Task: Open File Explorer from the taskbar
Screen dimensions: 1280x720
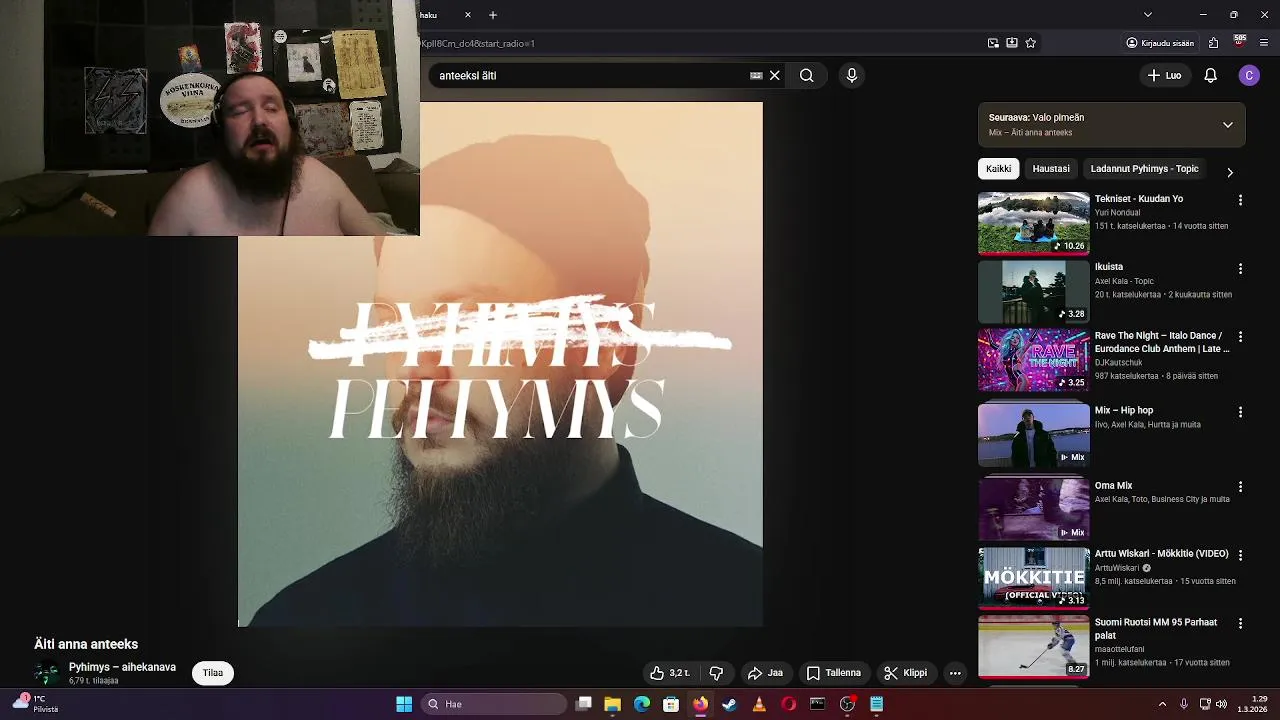Action: coord(613,704)
